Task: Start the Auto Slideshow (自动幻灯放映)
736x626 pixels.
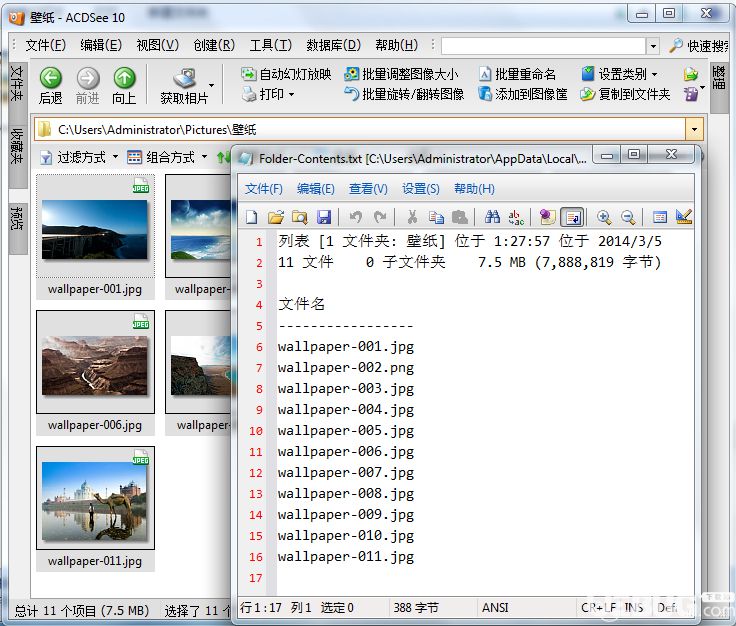Action: tap(286, 74)
